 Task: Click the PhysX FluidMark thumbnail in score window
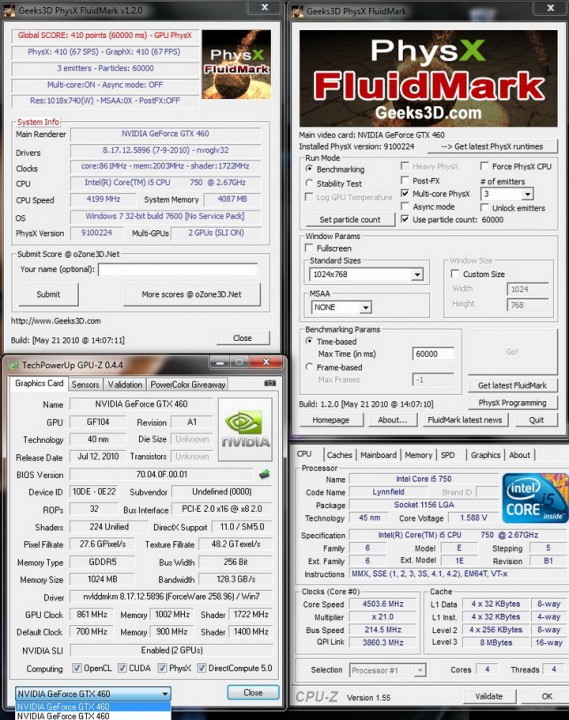coord(237,64)
